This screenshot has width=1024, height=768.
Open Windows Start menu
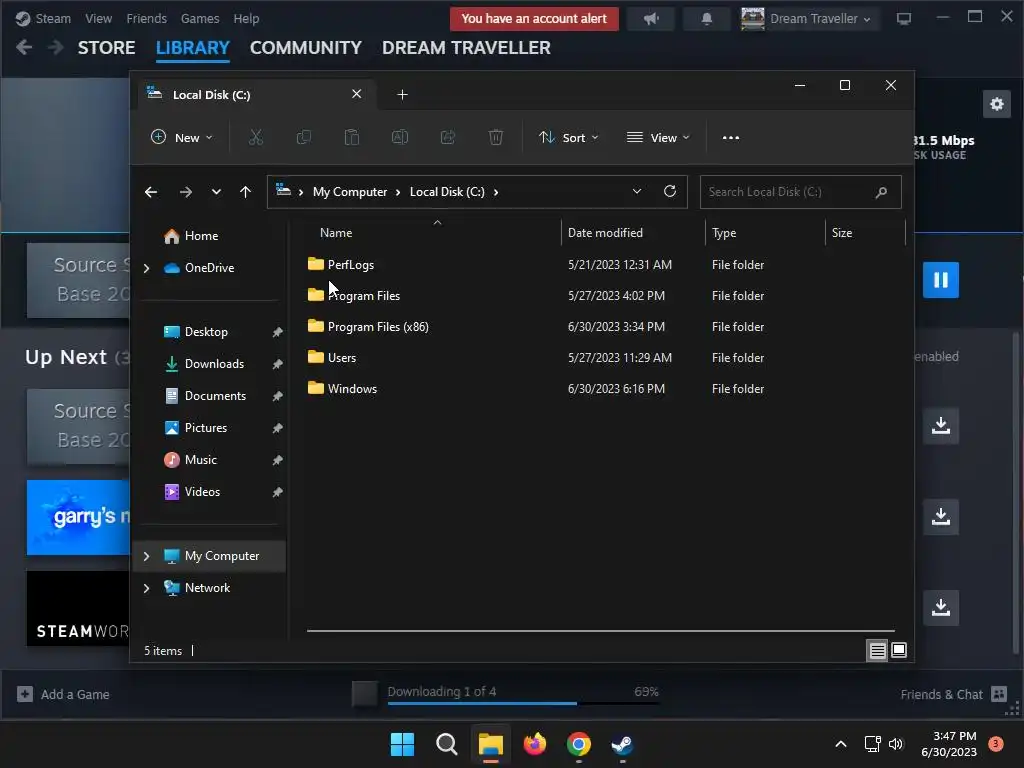402,744
